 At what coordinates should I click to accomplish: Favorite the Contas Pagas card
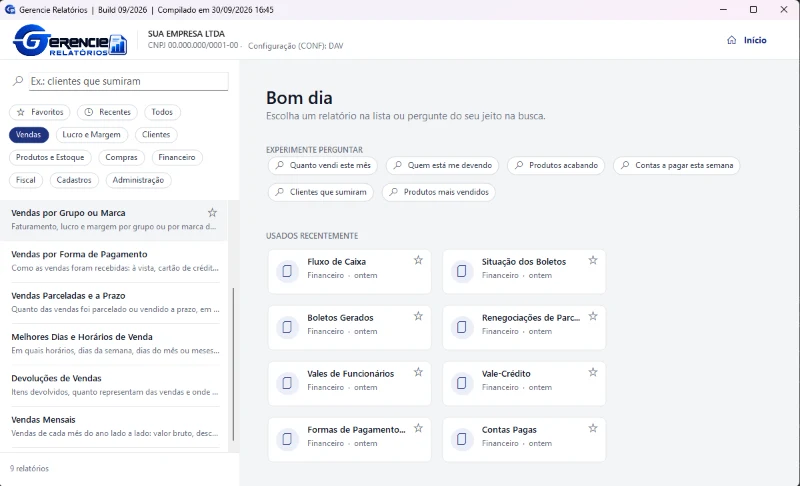point(593,428)
